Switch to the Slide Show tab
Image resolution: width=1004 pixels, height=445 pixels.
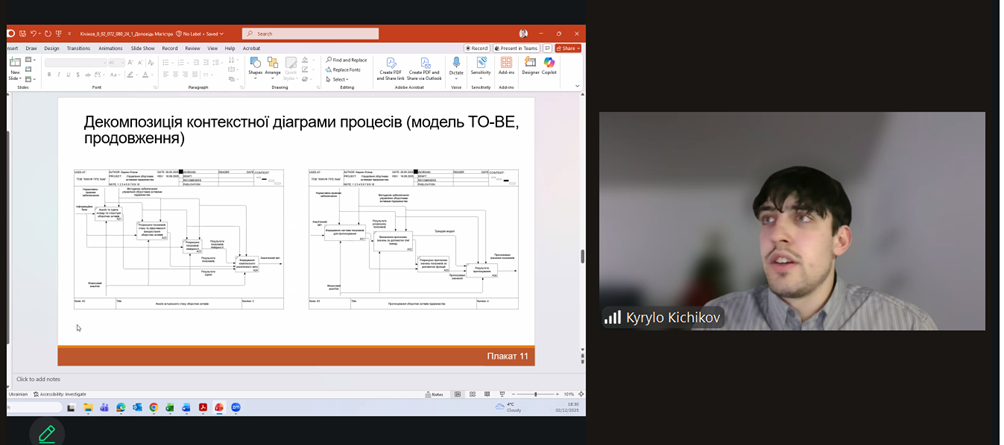click(143, 47)
